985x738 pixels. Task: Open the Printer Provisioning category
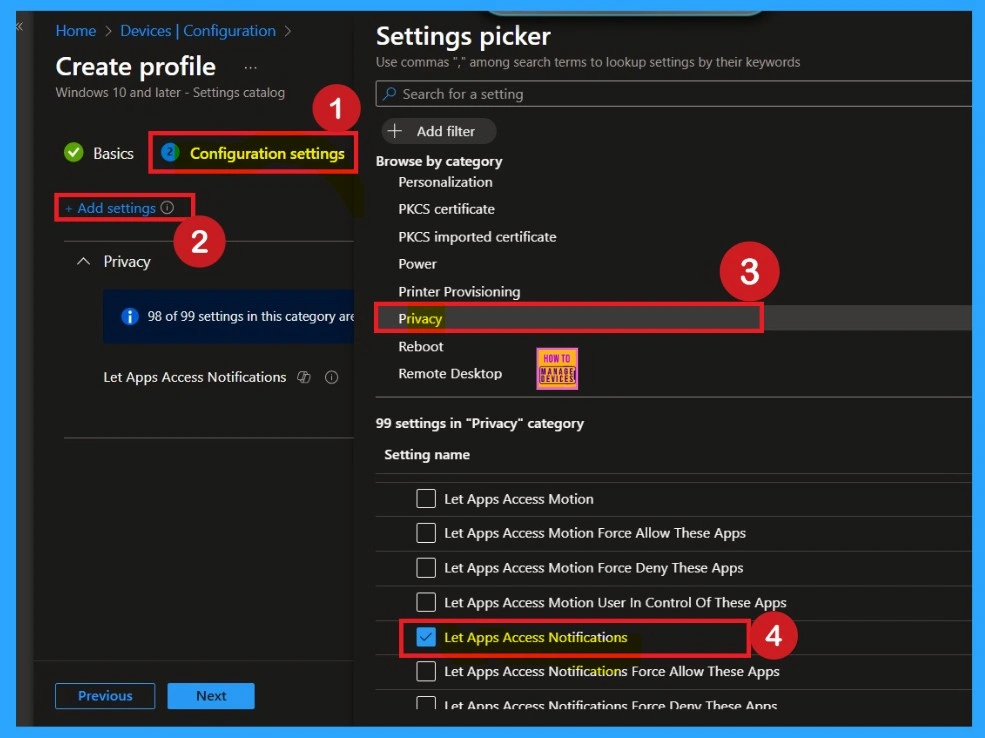459,291
